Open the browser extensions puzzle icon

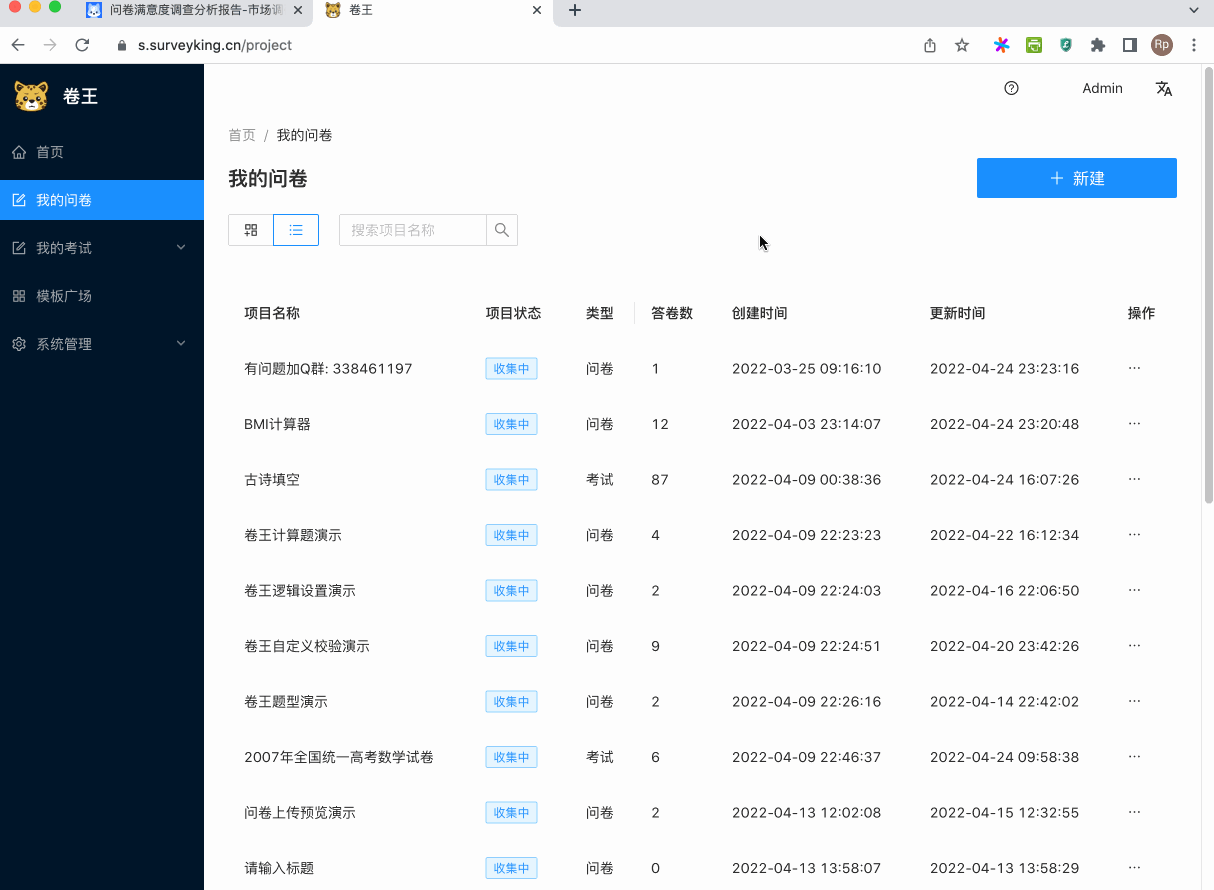pos(1098,45)
